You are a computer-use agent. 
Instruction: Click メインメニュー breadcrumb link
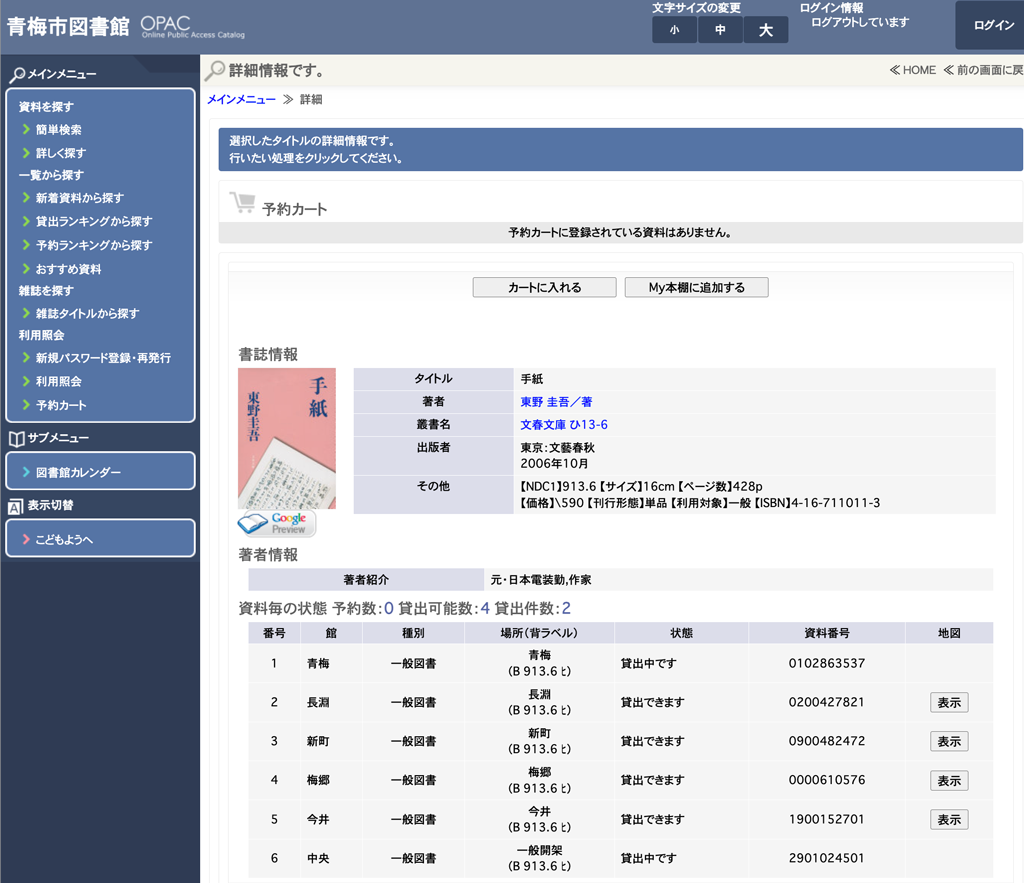[x=241, y=100]
